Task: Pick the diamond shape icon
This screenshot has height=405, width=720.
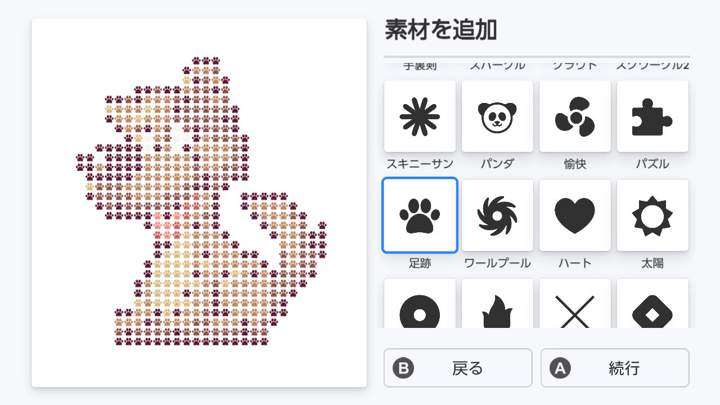Action: [652, 304]
